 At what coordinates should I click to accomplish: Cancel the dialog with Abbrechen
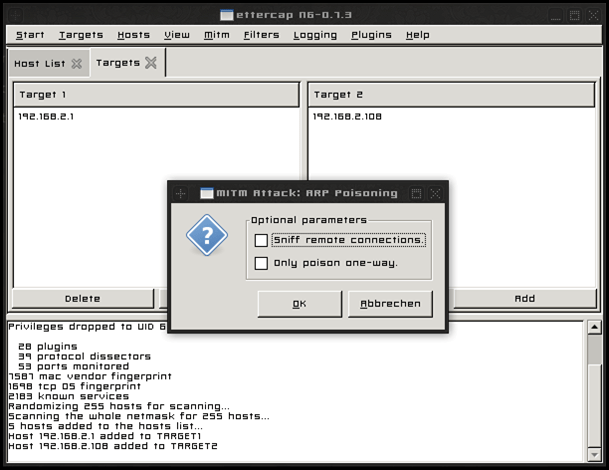coord(390,304)
